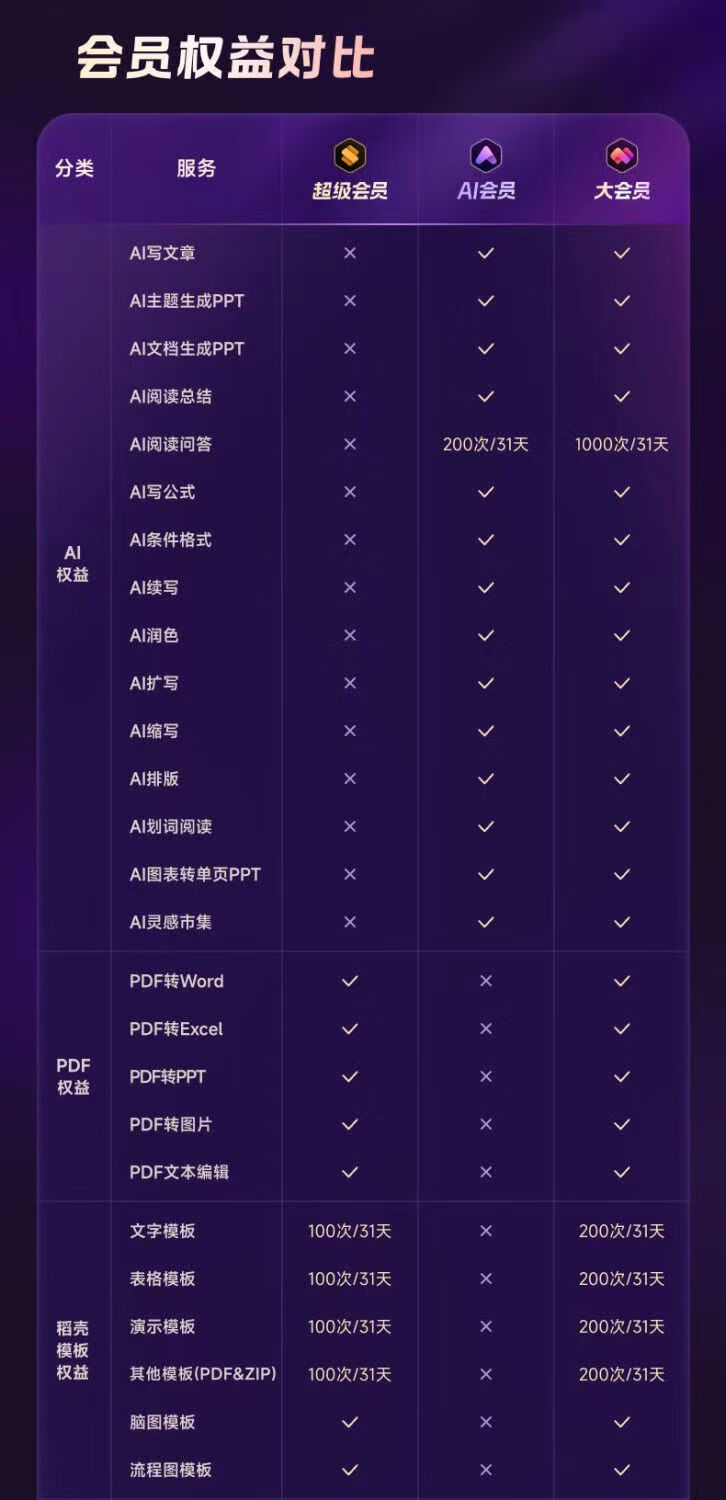Click AI写文章 checkmark under AI会员
The height and width of the screenshot is (1500, 726).
[486, 253]
